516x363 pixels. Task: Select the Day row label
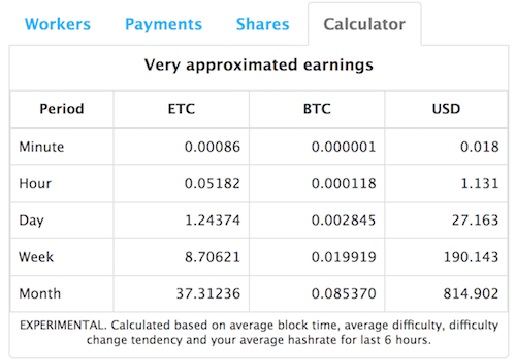31,220
